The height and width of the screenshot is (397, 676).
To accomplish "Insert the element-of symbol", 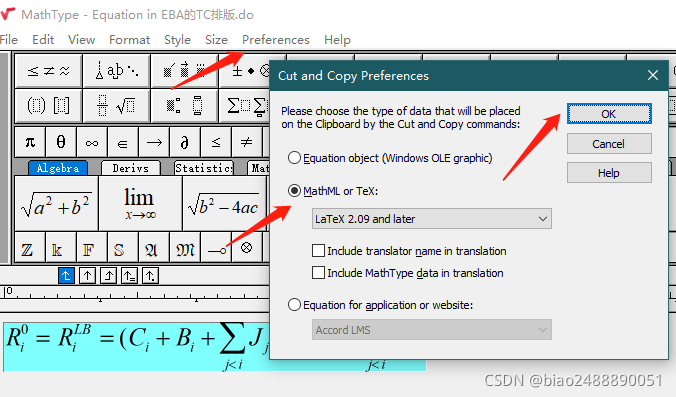I will pyautogui.click(x=123, y=142).
